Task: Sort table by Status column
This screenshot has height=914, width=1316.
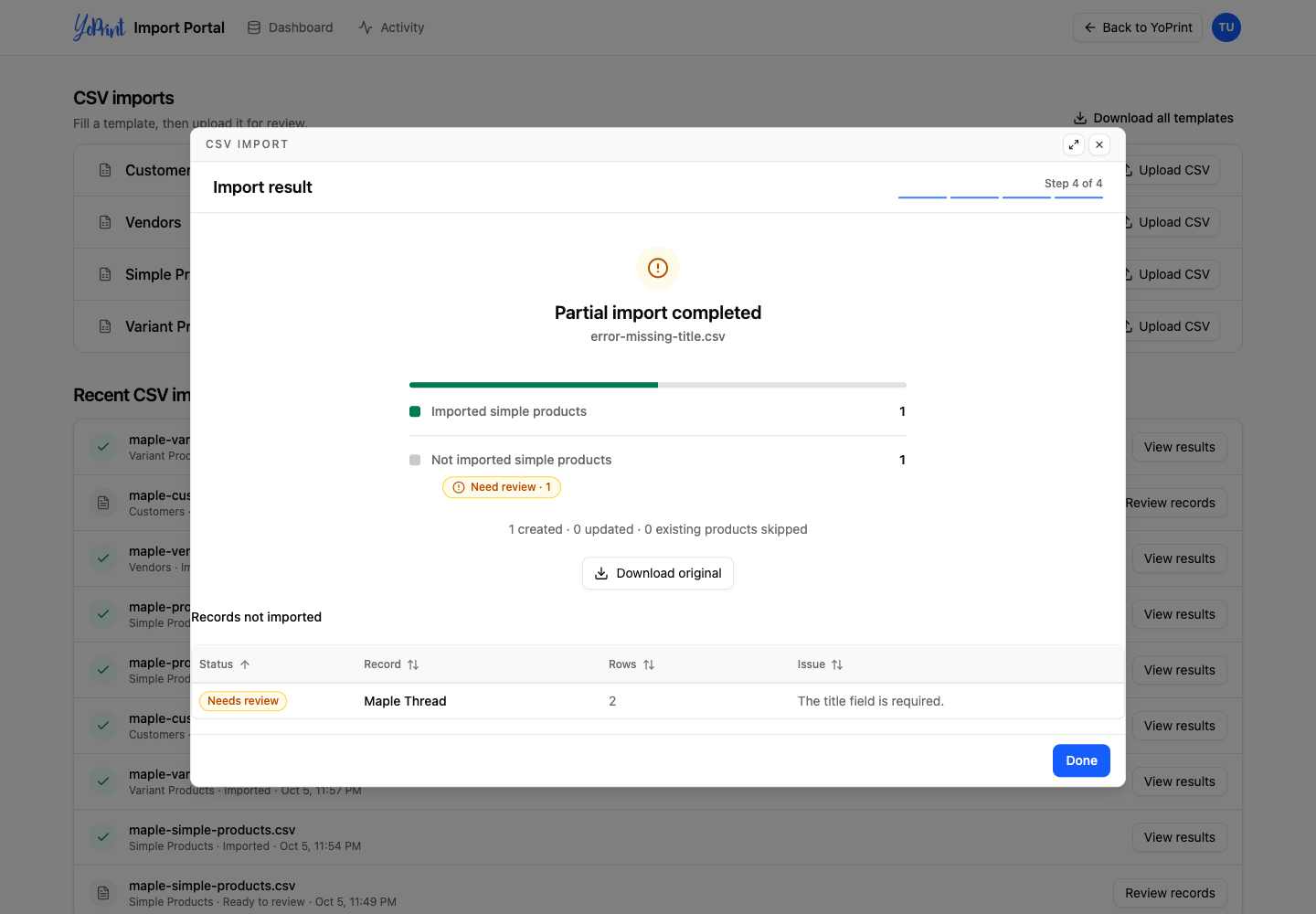Action: point(225,664)
